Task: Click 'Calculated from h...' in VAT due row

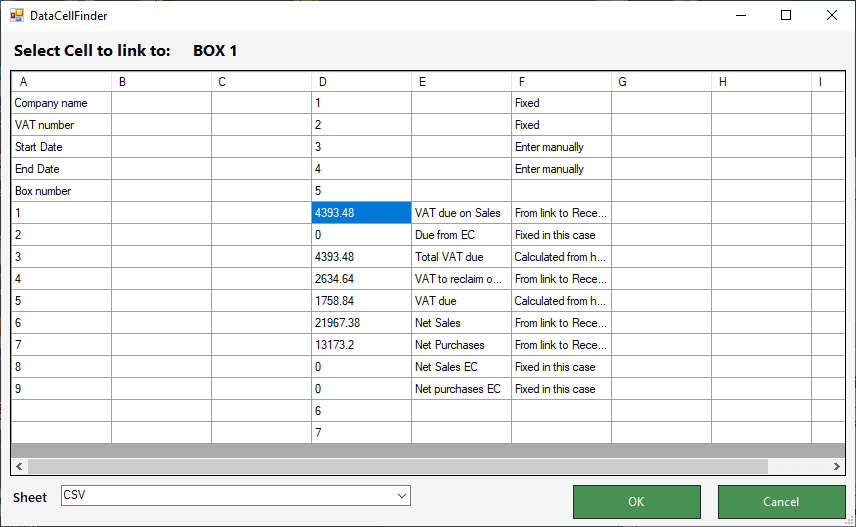Action: point(561,301)
